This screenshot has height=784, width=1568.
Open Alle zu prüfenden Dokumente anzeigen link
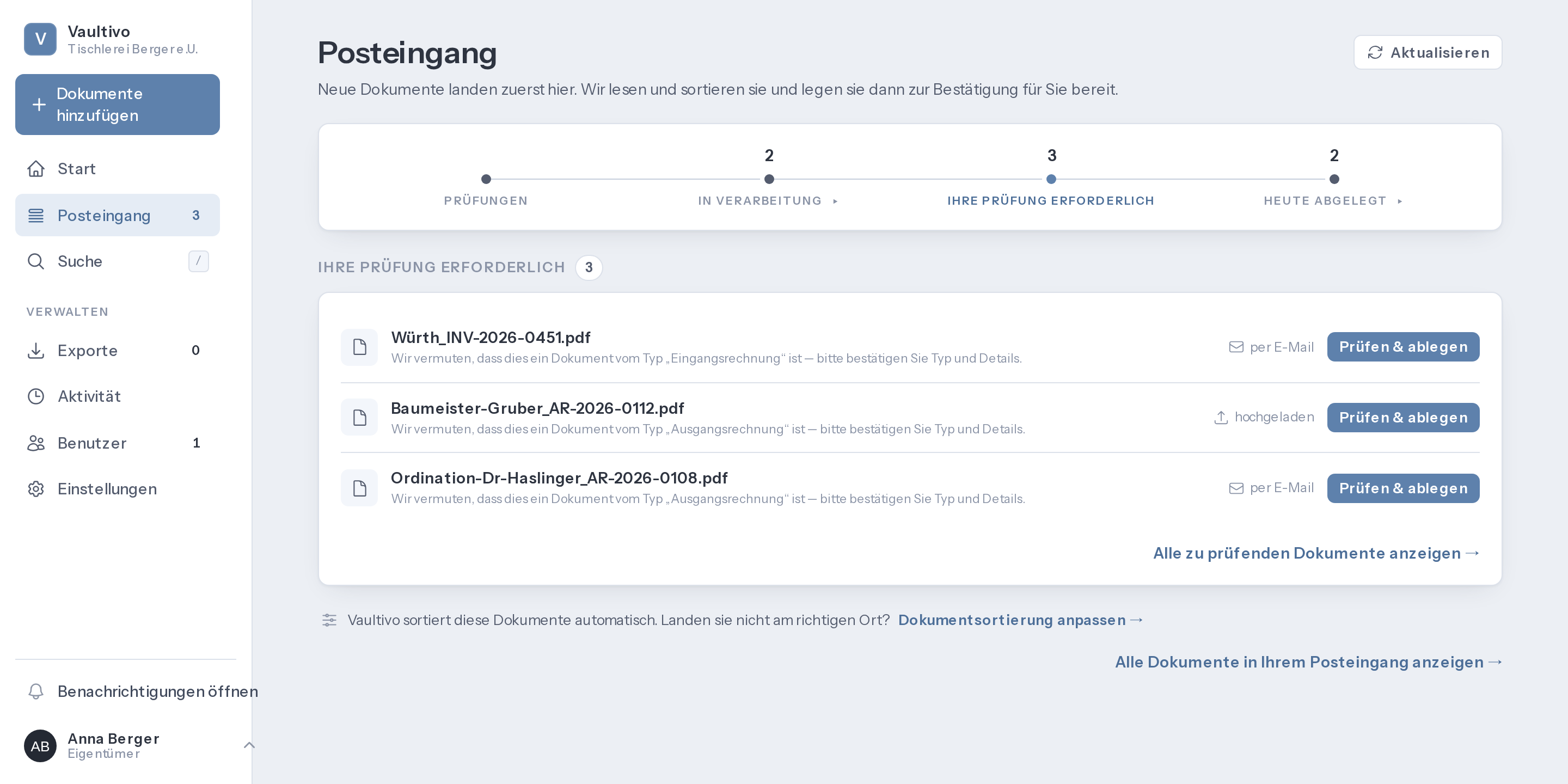[1316, 553]
